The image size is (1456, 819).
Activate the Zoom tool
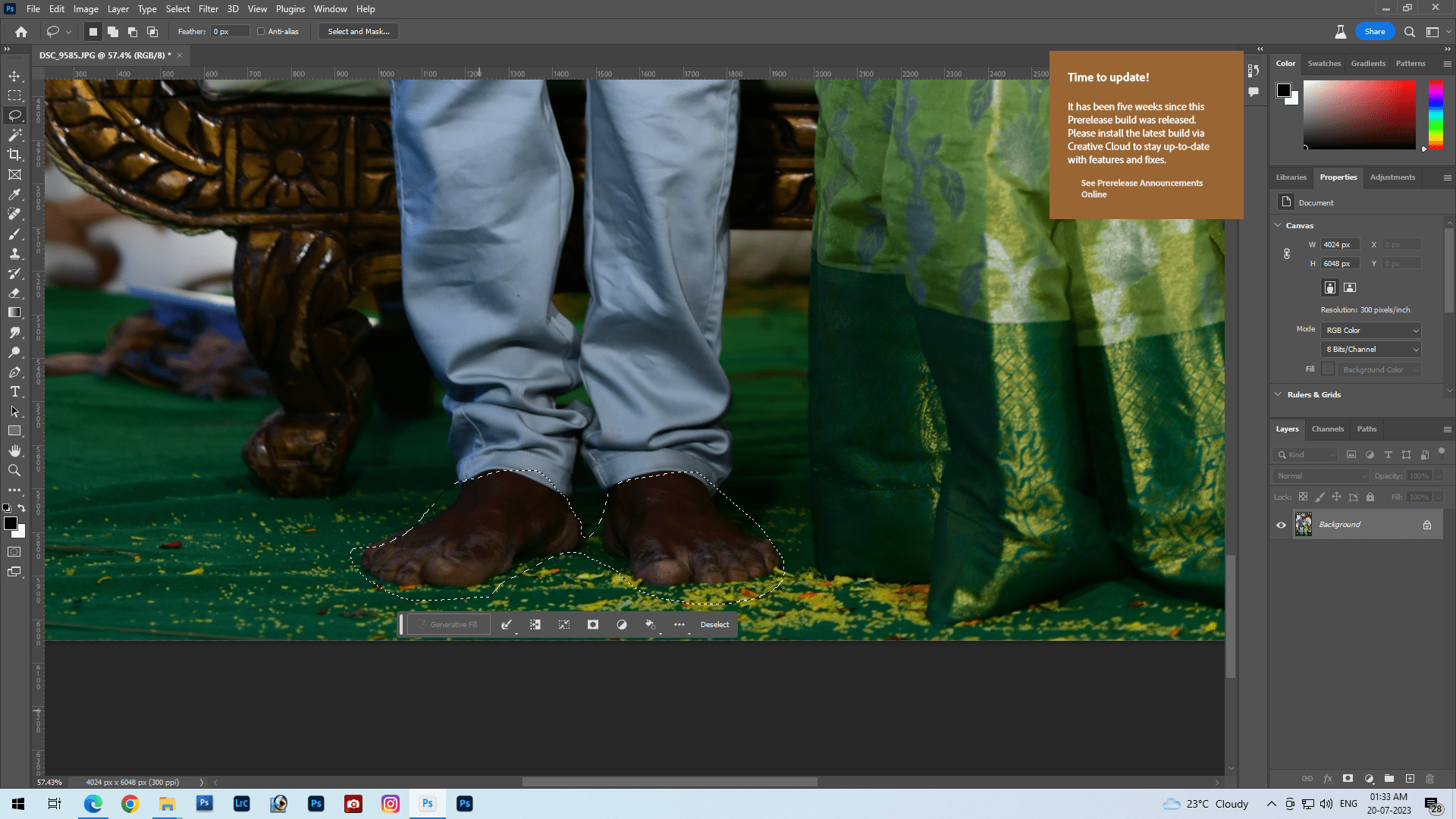15,470
